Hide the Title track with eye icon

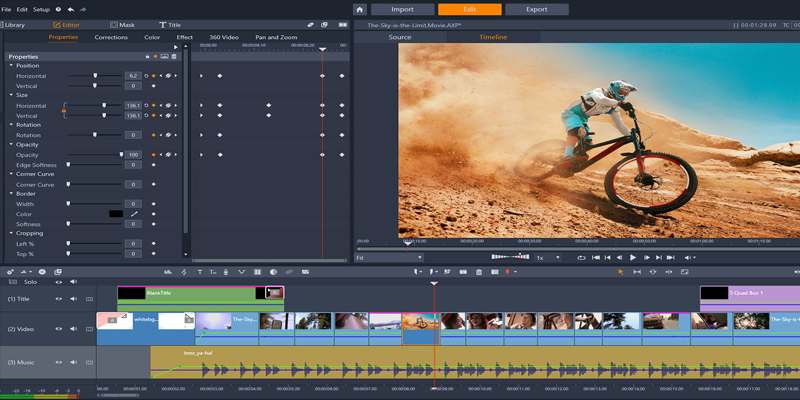[x=58, y=298]
